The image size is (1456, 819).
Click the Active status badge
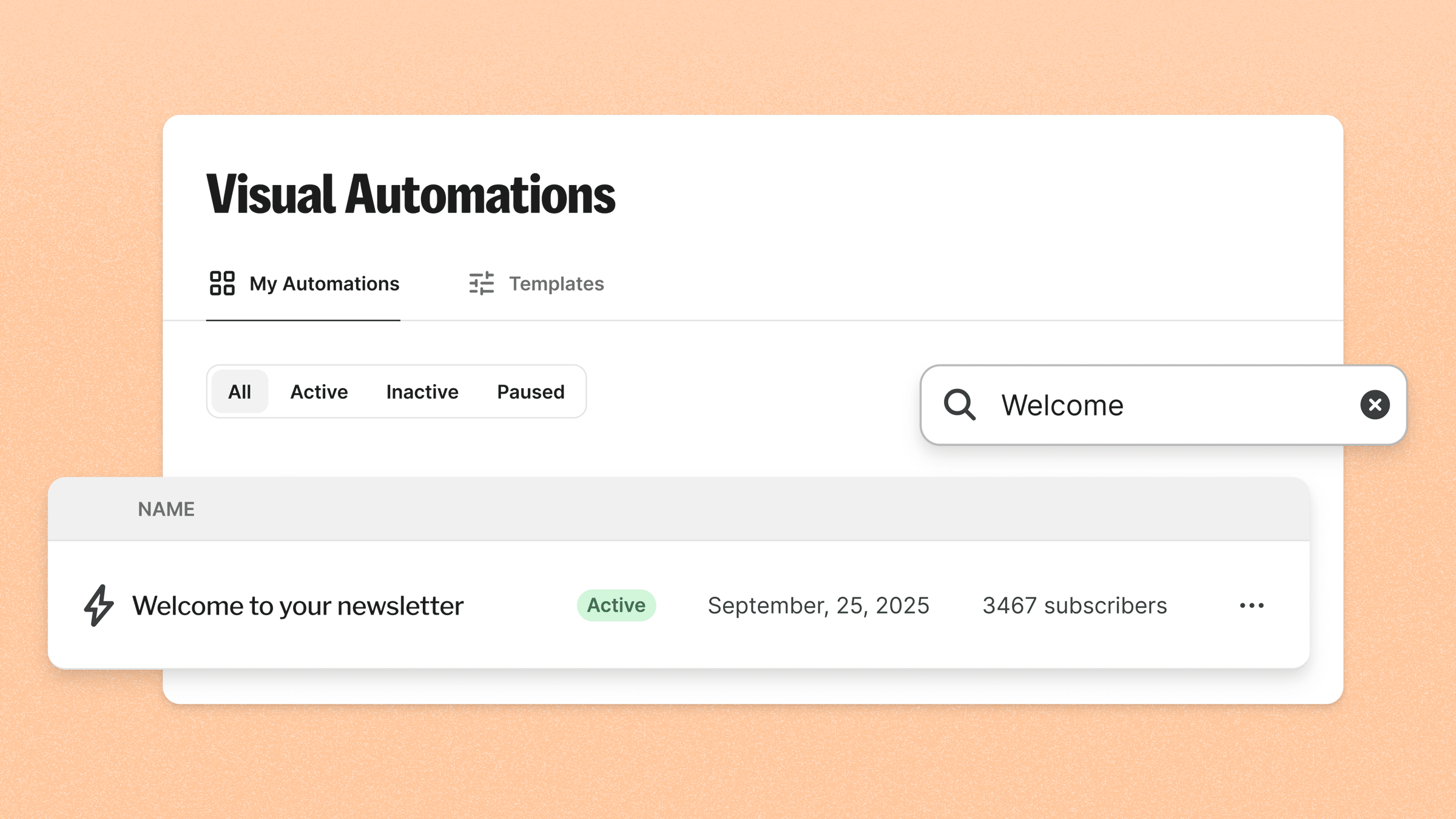(x=616, y=605)
